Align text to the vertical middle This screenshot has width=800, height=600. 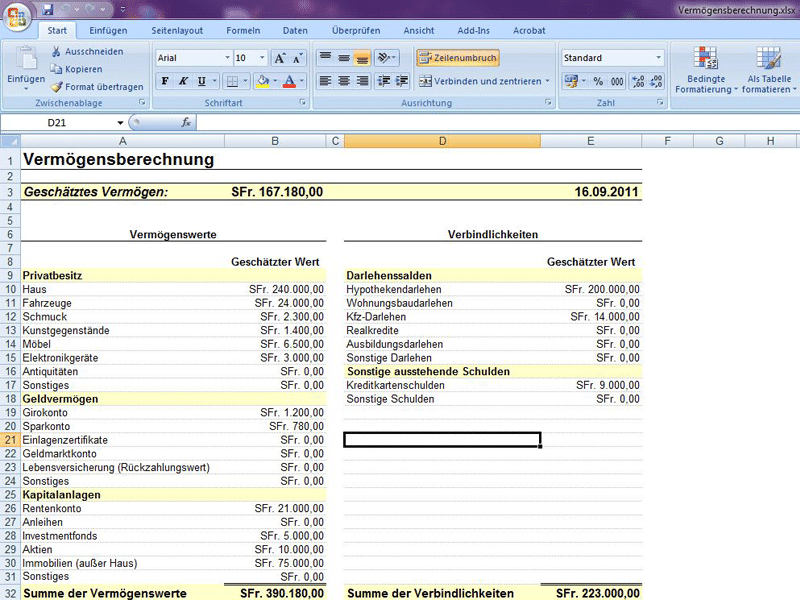point(344,58)
